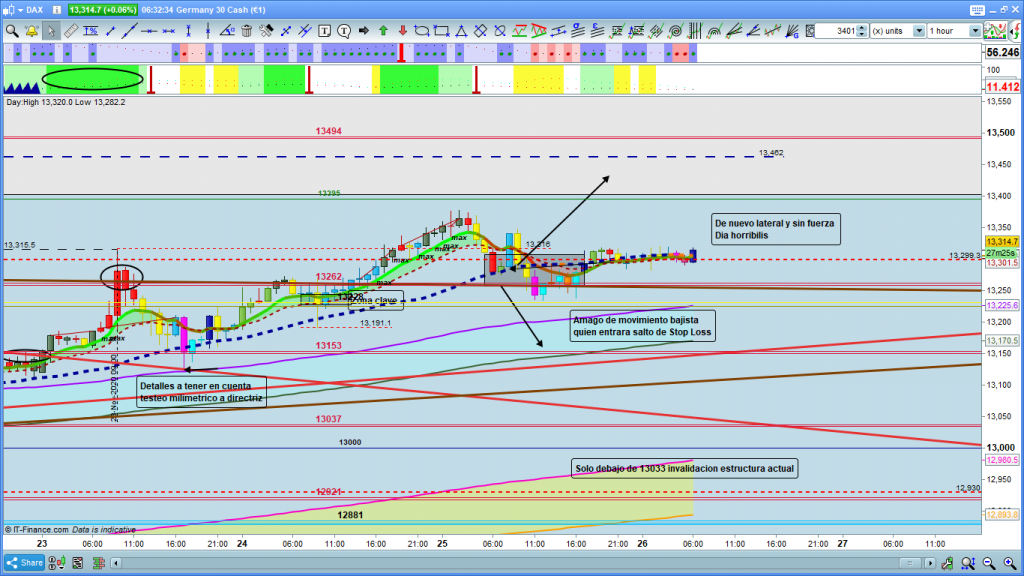This screenshot has width=1024, height=576.
Task: Click the alert bell icon
Action: coord(31,31)
